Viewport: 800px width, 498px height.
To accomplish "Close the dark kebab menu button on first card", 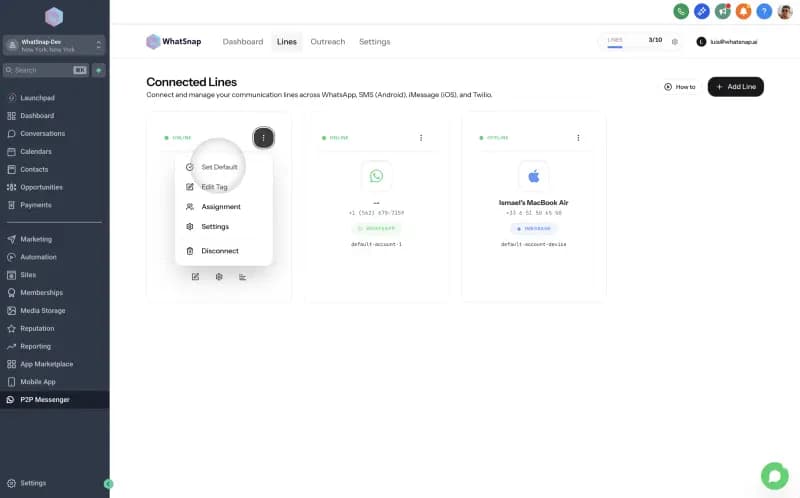I will pyautogui.click(x=263, y=138).
